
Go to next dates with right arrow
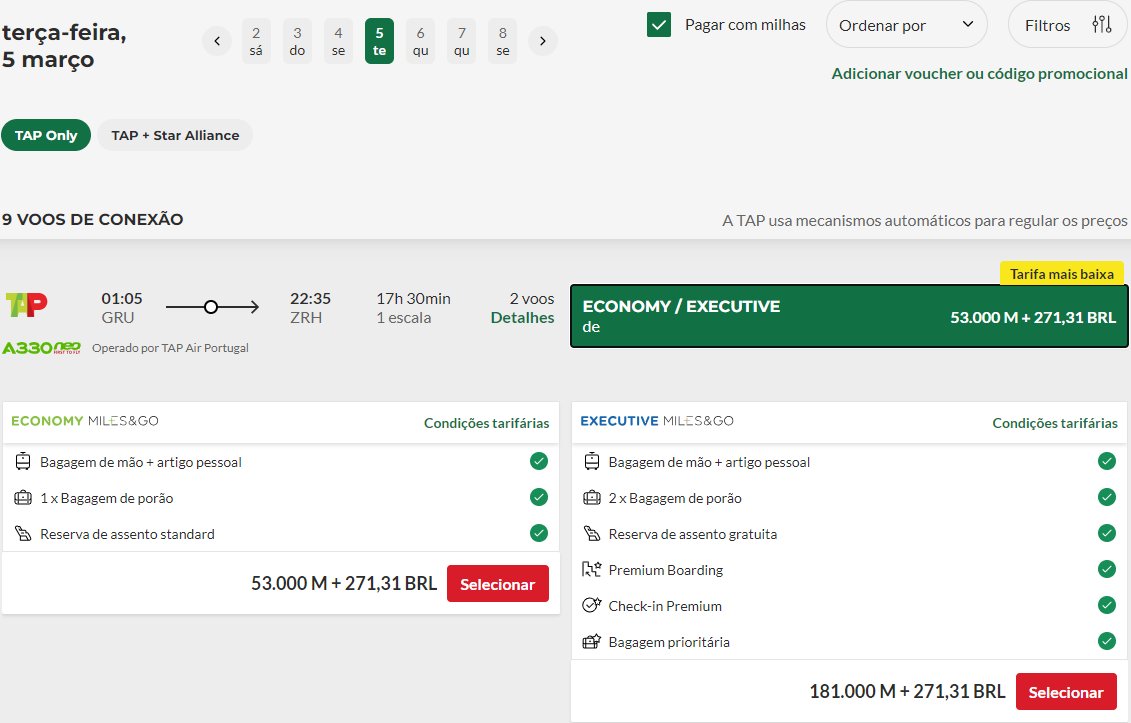pyautogui.click(x=542, y=41)
